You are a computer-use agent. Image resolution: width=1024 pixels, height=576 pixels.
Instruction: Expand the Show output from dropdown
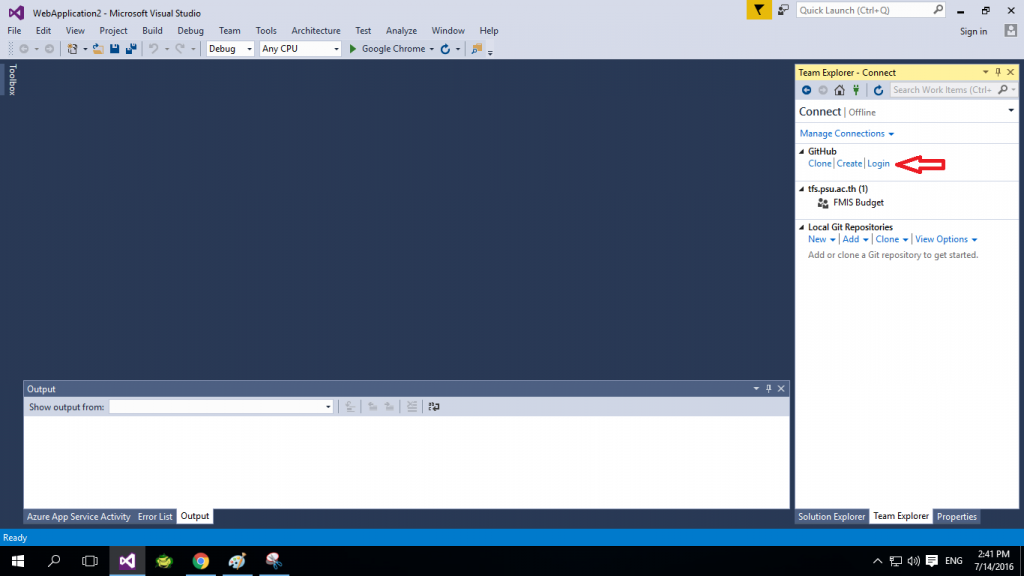(x=327, y=406)
